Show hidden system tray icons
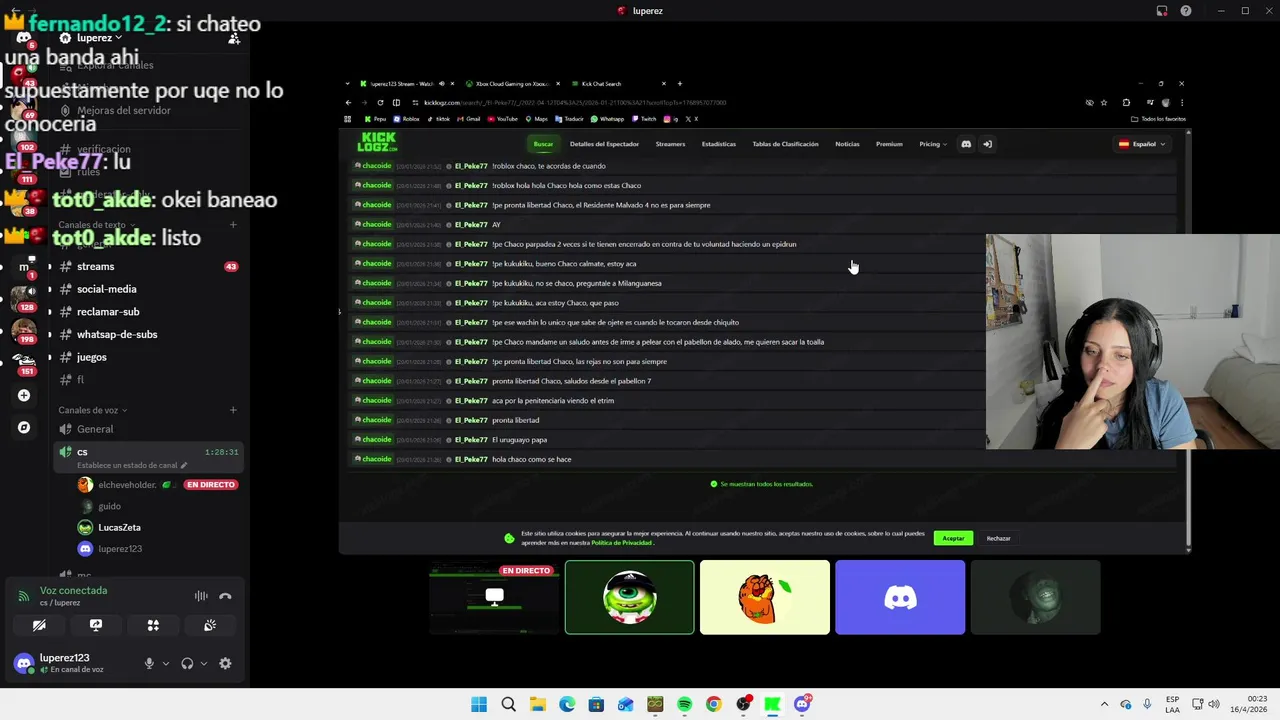The height and width of the screenshot is (720, 1280). (1104, 704)
